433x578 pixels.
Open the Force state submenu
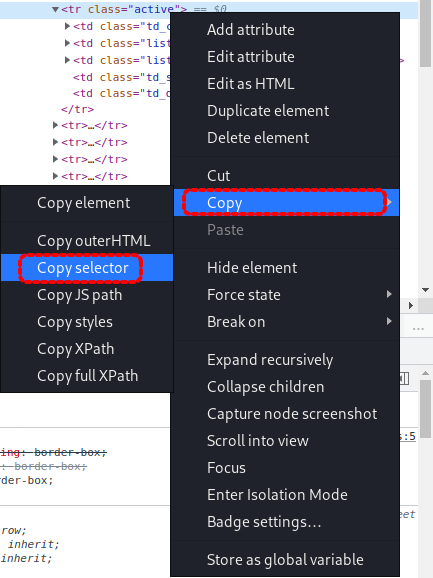pos(286,295)
